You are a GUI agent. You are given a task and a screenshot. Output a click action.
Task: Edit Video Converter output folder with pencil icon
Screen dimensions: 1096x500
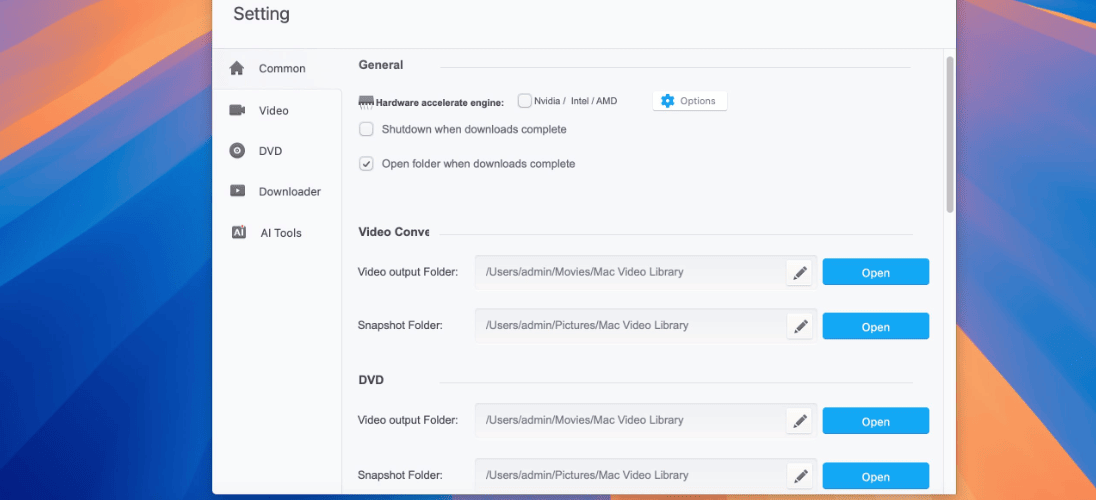(800, 273)
